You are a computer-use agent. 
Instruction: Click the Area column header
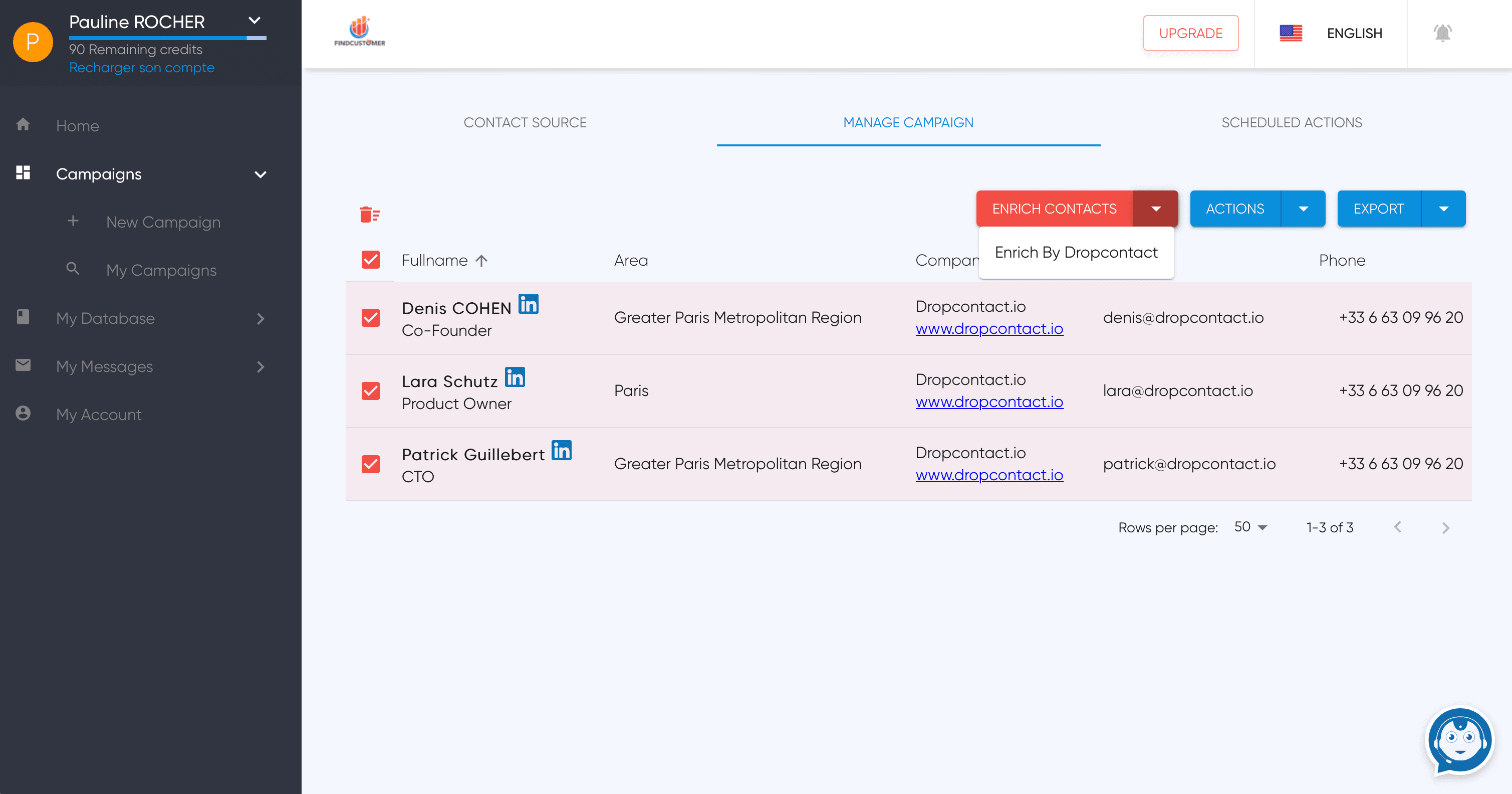point(631,260)
